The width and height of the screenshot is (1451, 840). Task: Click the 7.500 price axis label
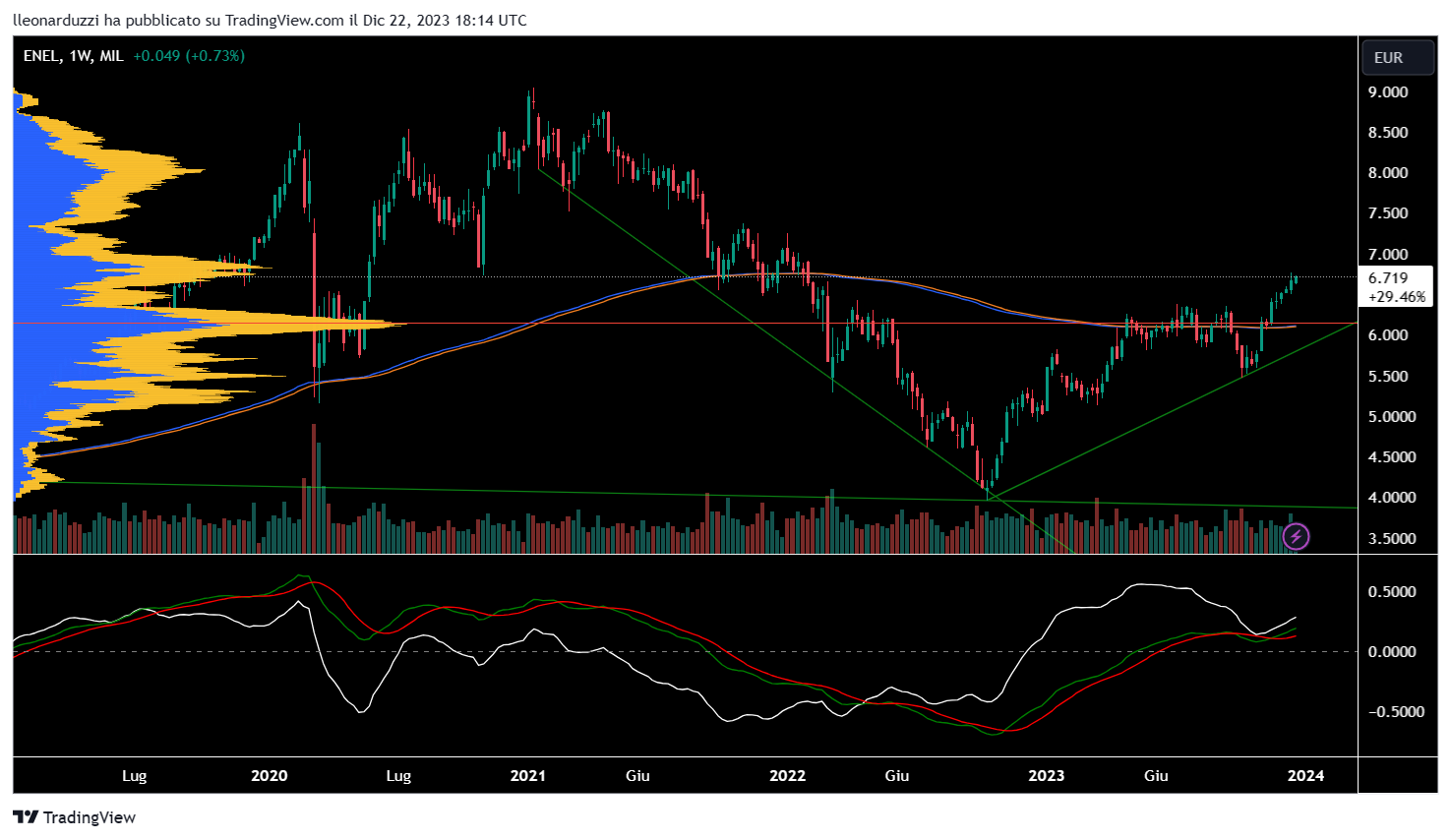click(x=1388, y=213)
